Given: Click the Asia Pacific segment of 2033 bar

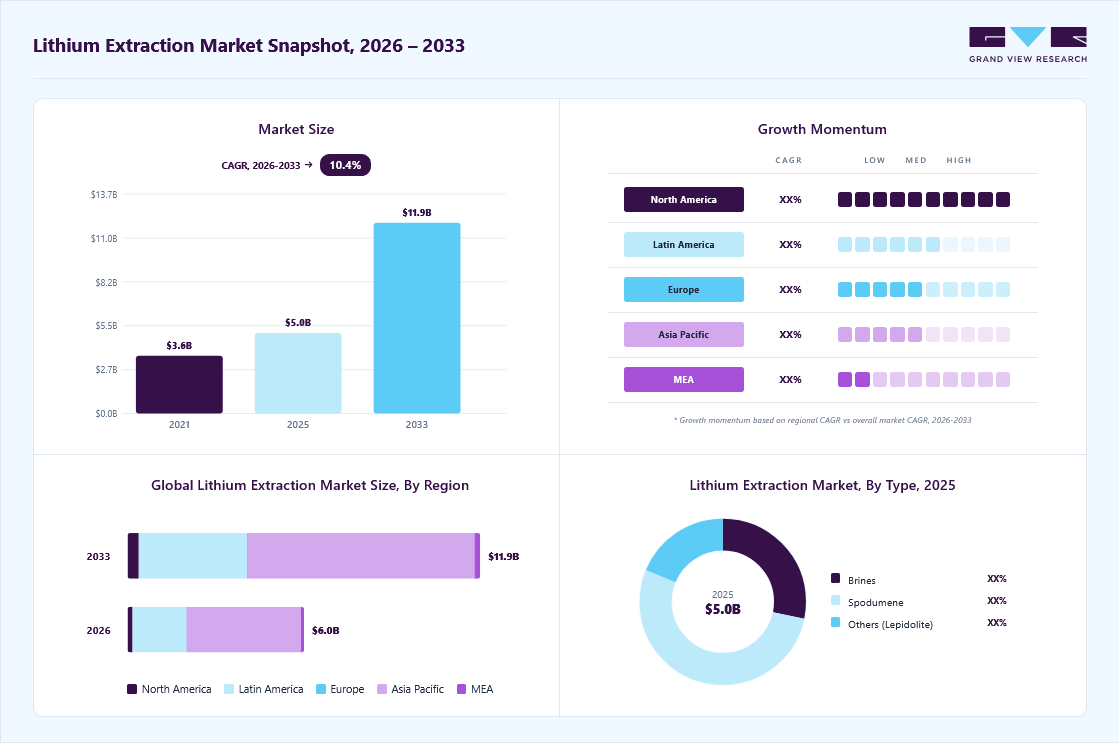Looking at the screenshot, I should (361, 556).
